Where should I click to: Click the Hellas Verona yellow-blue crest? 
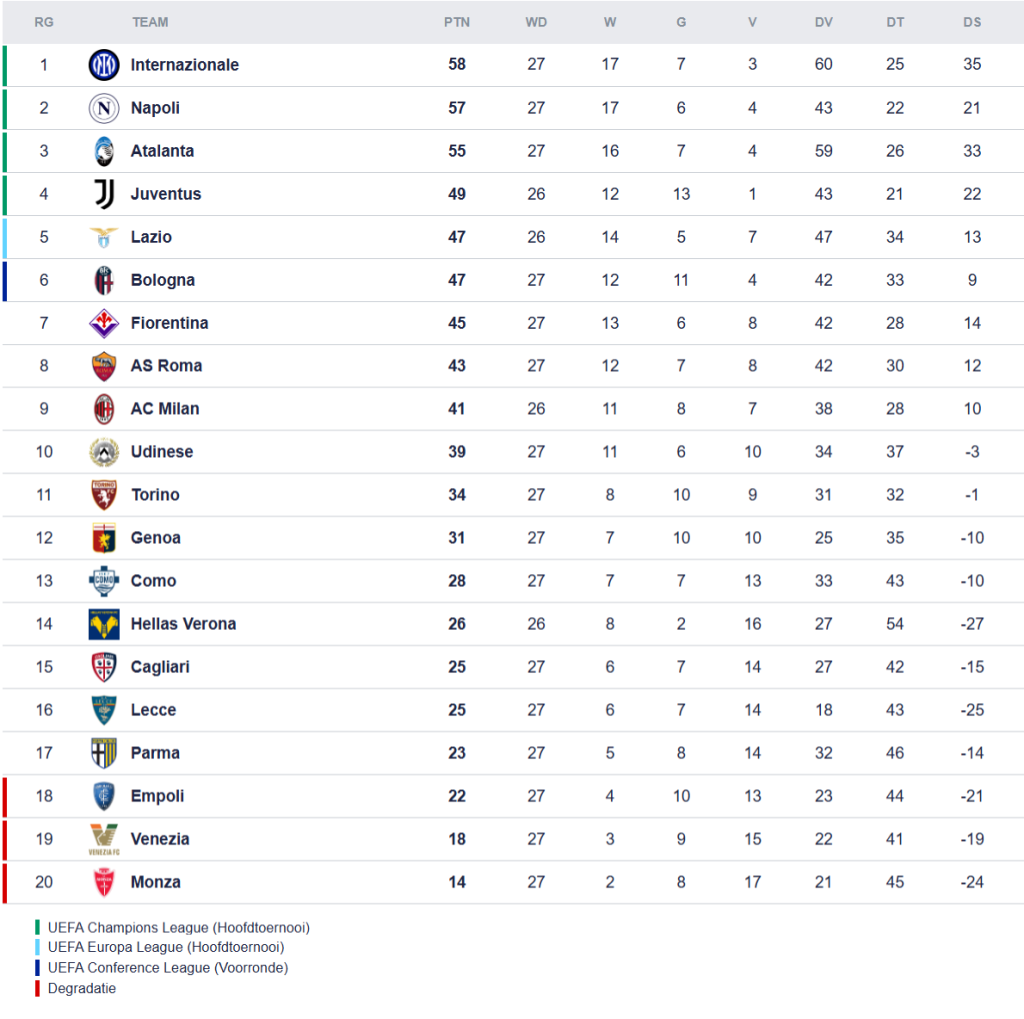104,624
